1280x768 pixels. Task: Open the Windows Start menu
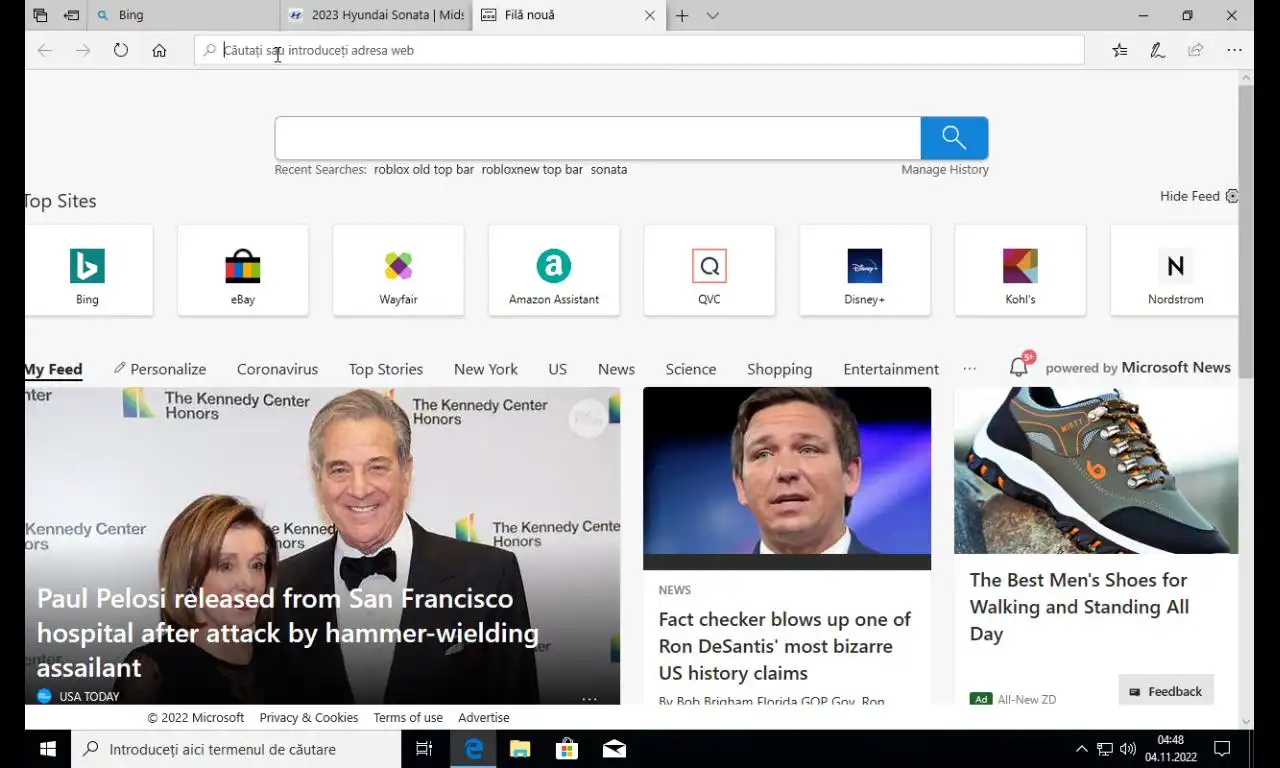point(47,749)
